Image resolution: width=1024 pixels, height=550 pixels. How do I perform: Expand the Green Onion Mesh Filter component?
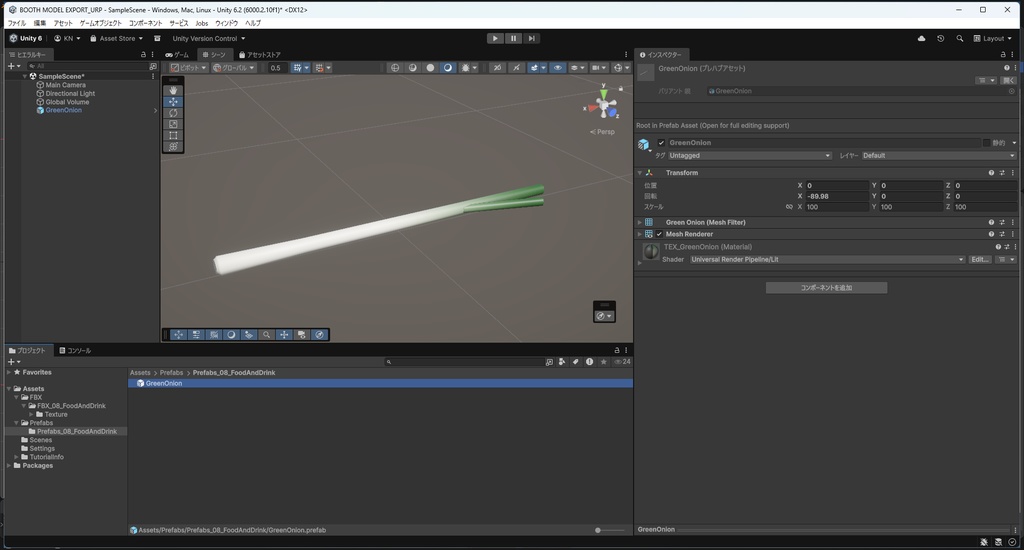click(639, 223)
